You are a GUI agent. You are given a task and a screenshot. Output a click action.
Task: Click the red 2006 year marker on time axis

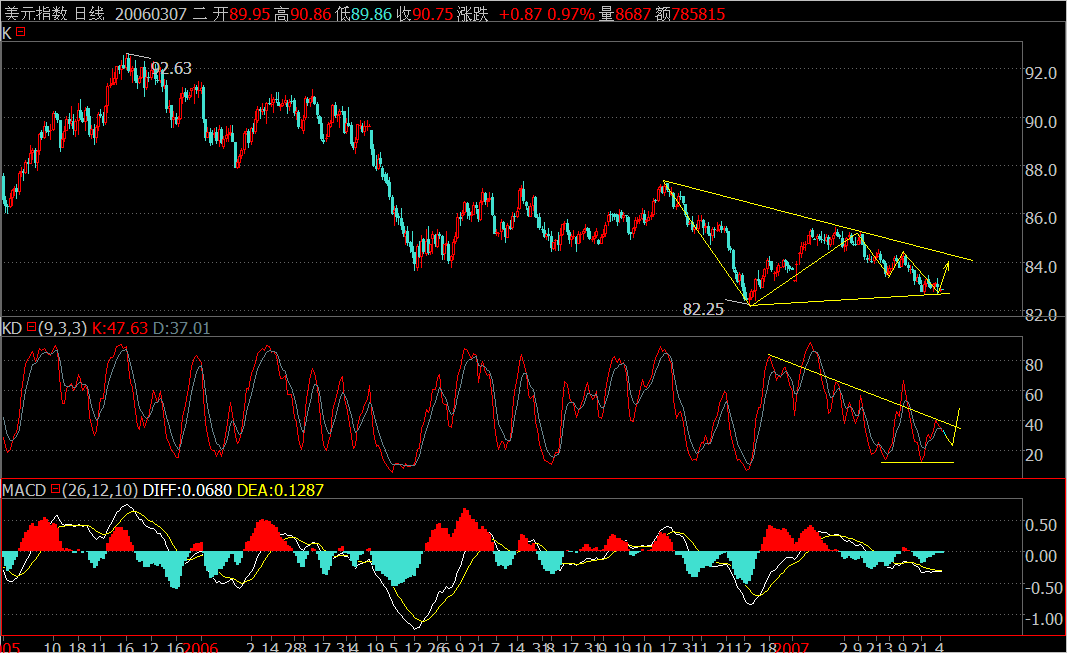[201, 647]
